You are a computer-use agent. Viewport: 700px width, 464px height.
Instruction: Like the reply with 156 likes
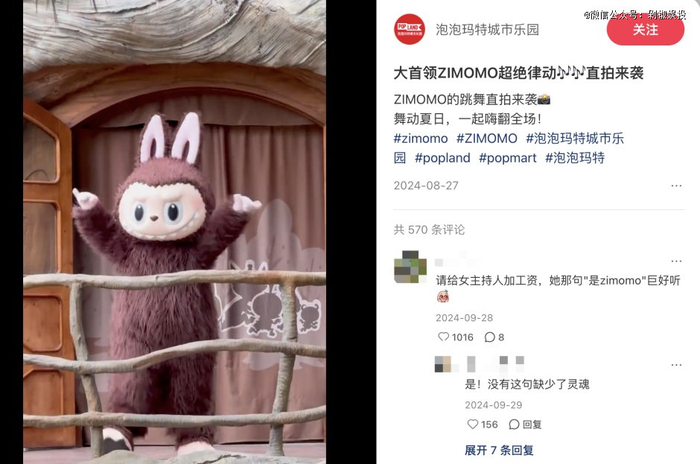[x=472, y=424]
